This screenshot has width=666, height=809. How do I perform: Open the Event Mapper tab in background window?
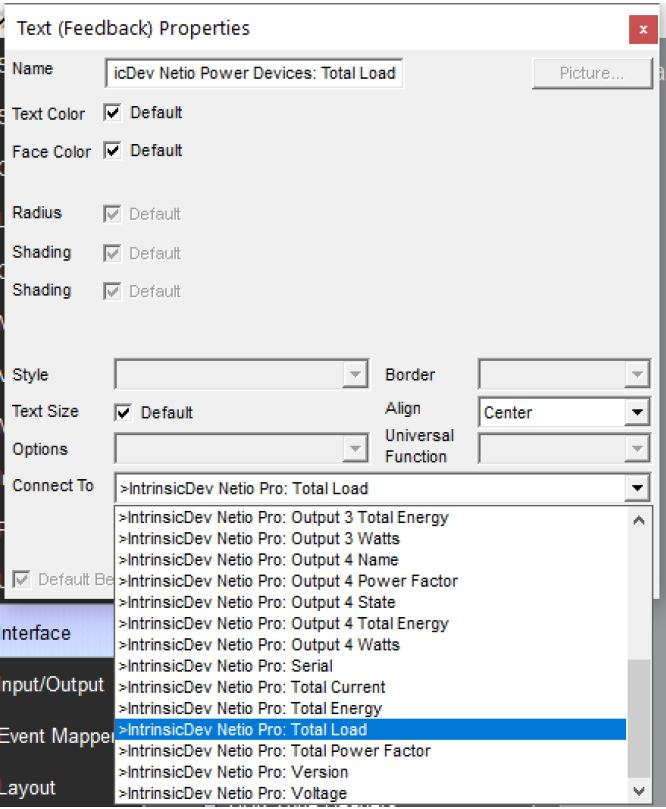click(x=57, y=735)
